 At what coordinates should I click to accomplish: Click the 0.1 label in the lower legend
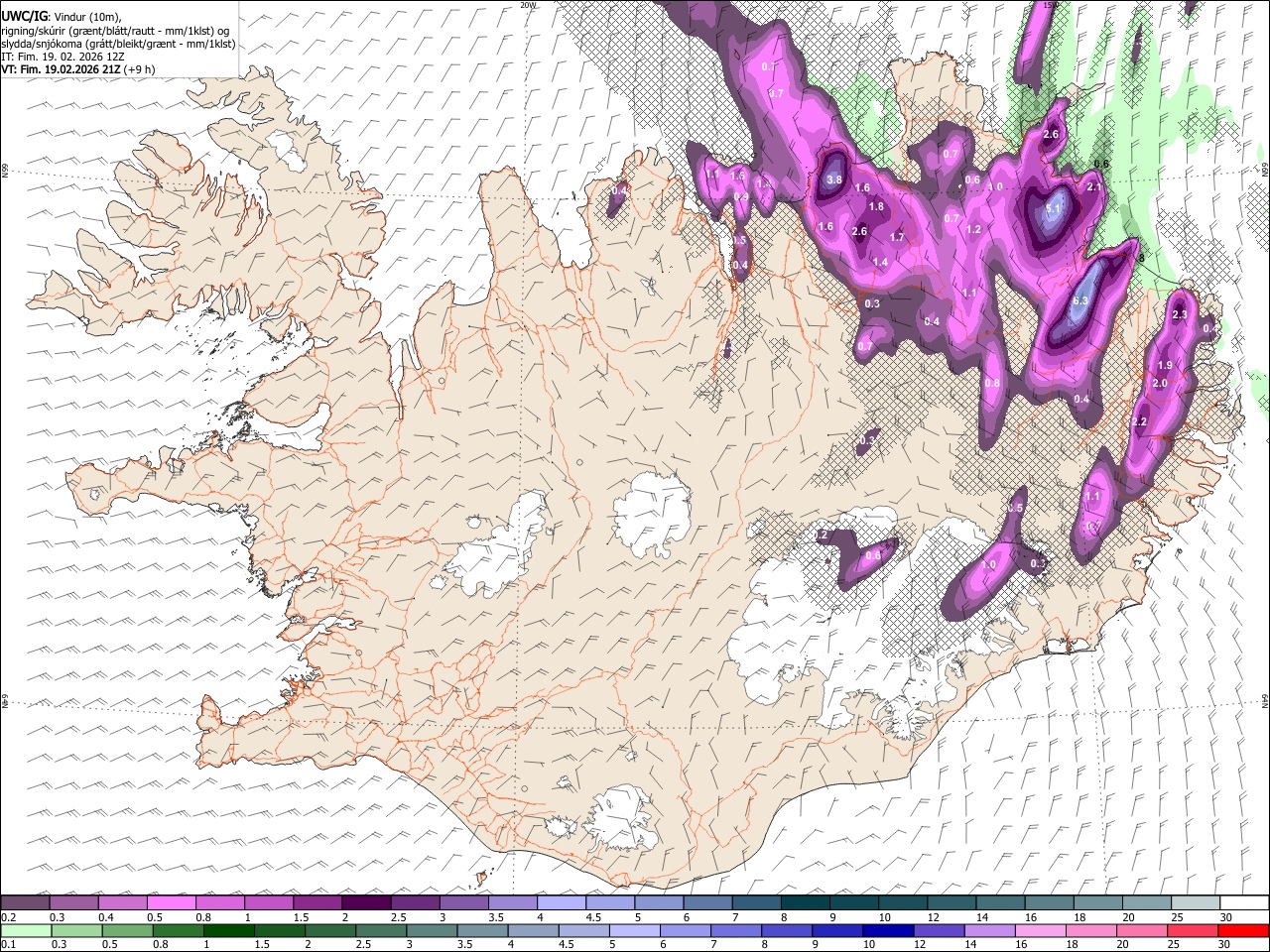8,943
